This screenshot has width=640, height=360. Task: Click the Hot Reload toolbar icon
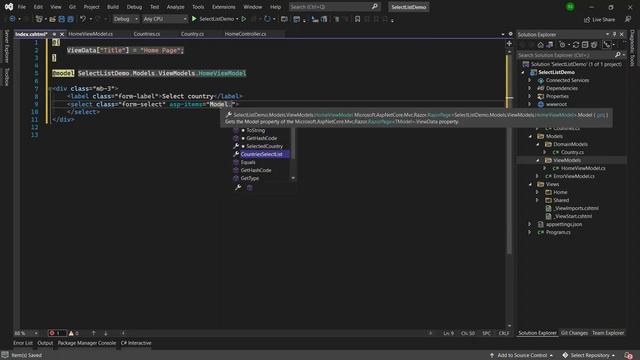tap(267, 19)
